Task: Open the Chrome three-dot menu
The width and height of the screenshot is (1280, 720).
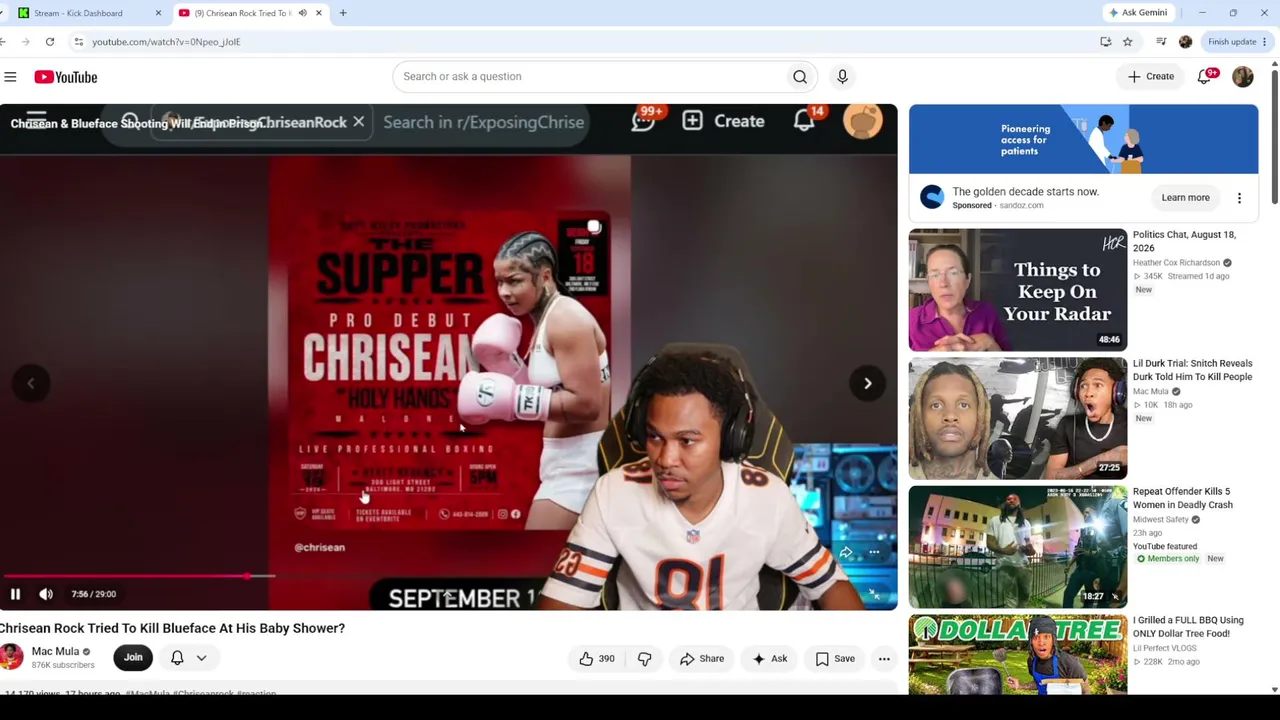Action: point(1265,42)
